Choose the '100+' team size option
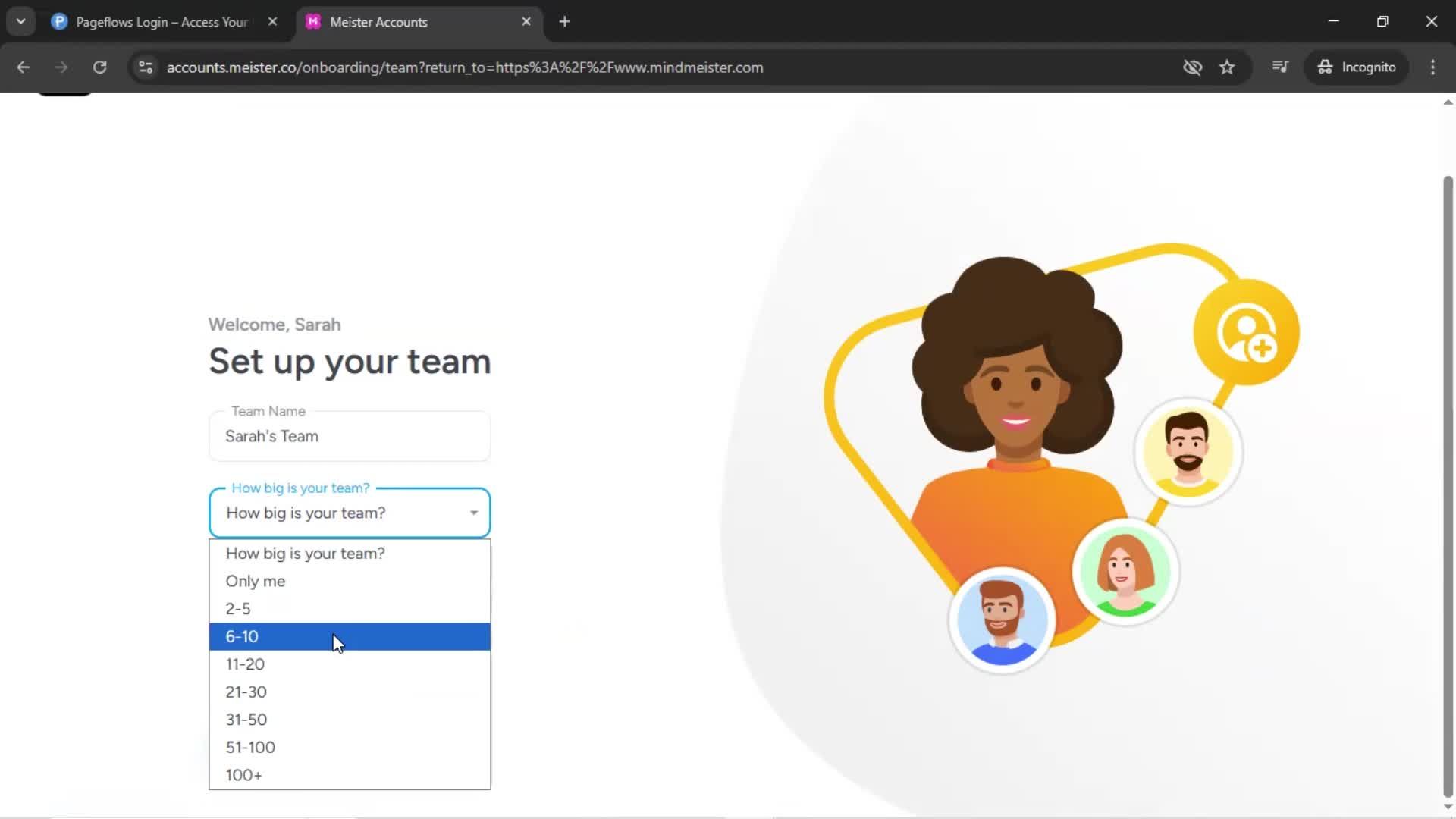Viewport: 1456px width, 819px height. pos(350,775)
